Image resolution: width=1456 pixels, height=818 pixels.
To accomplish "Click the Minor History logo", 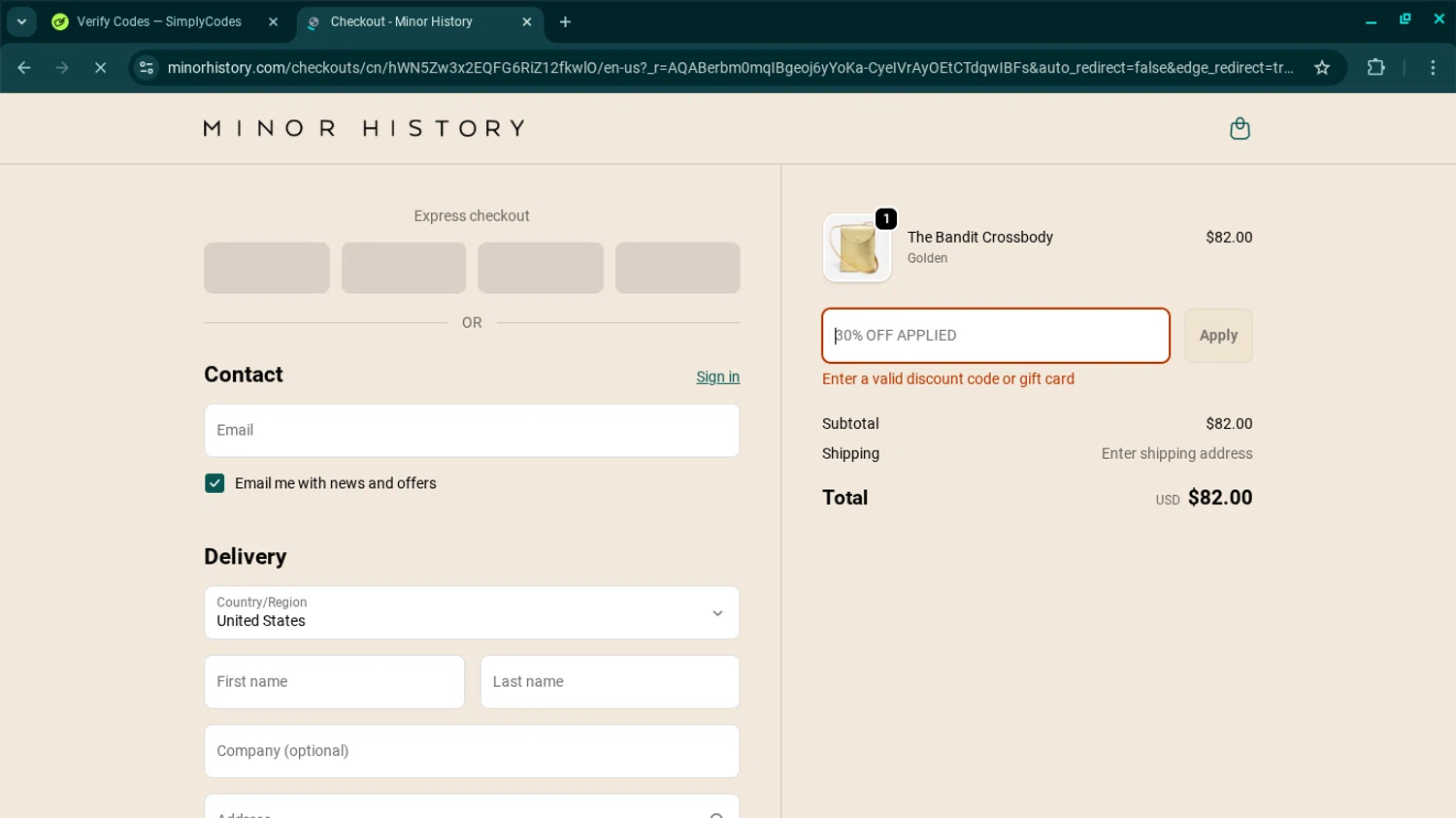I will (365, 128).
